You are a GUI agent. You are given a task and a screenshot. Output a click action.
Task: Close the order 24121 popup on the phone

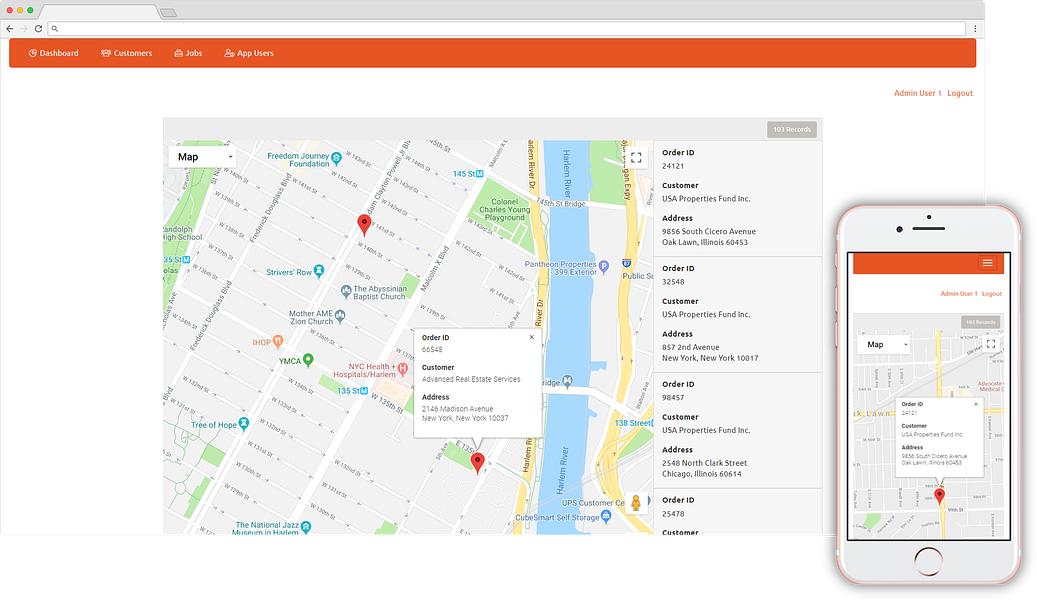click(975, 404)
